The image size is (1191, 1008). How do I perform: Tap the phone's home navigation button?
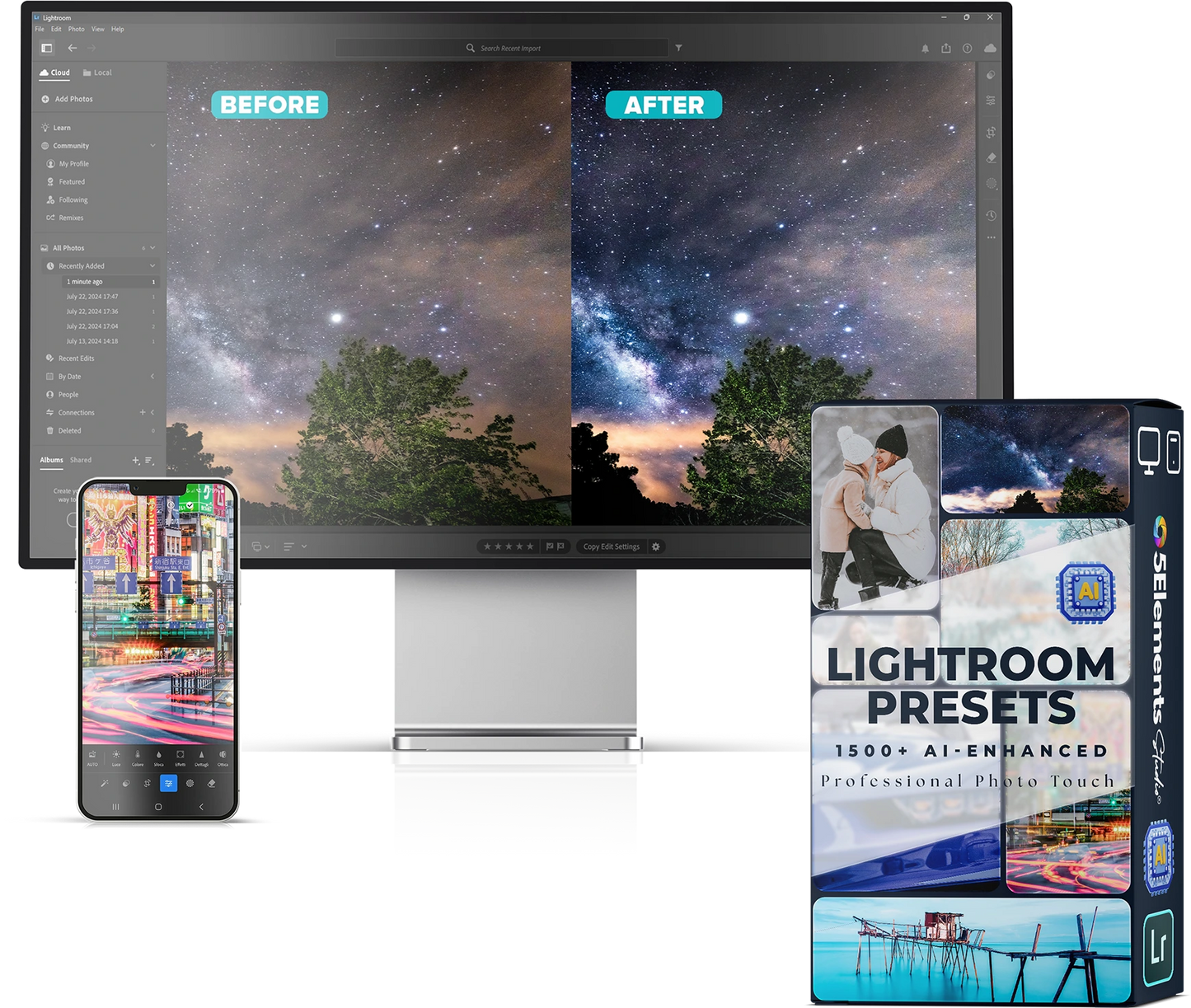tap(158, 807)
